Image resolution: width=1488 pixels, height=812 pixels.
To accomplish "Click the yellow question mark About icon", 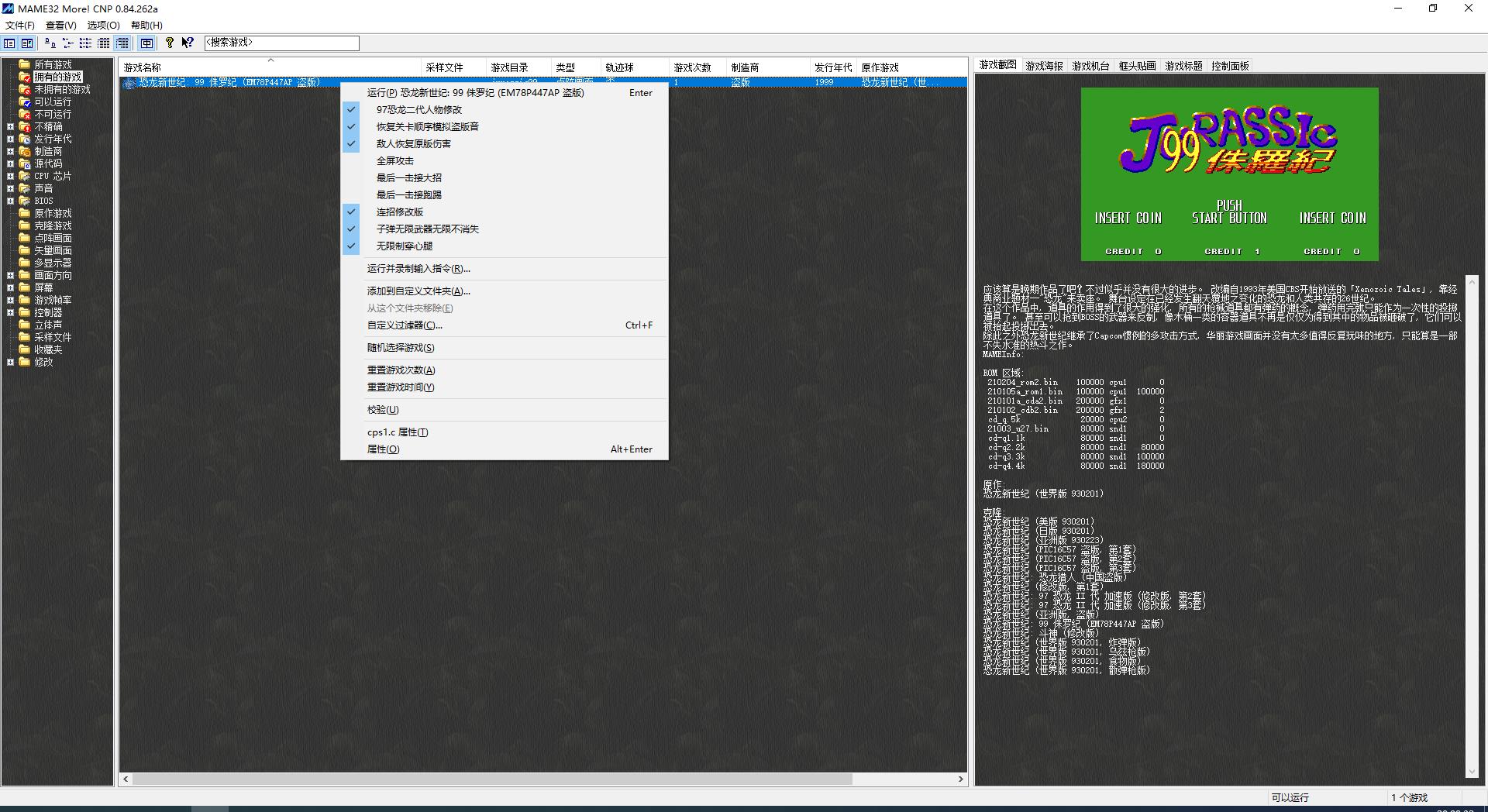I will tap(170, 43).
